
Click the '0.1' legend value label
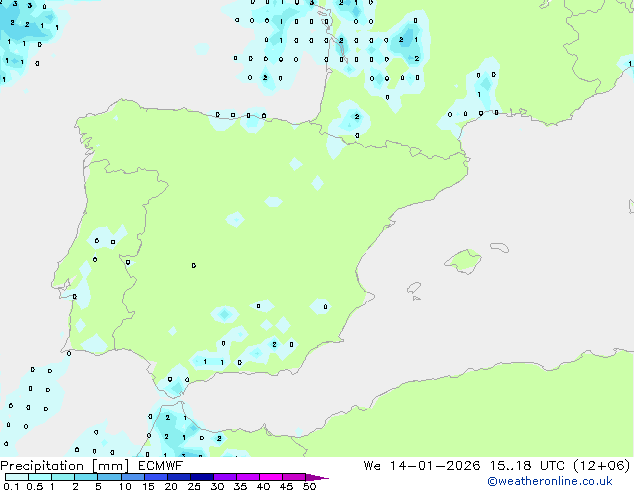click(x=11, y=486)
